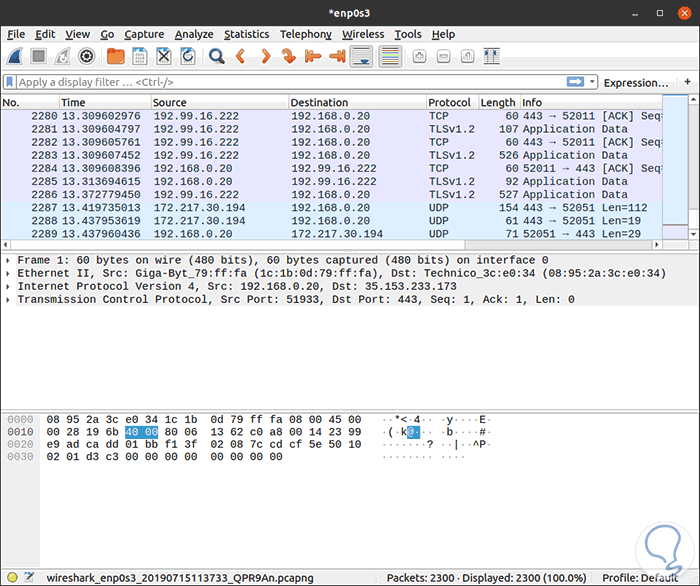
Task: Sort packets by Source column
Action: pos(220,103)
